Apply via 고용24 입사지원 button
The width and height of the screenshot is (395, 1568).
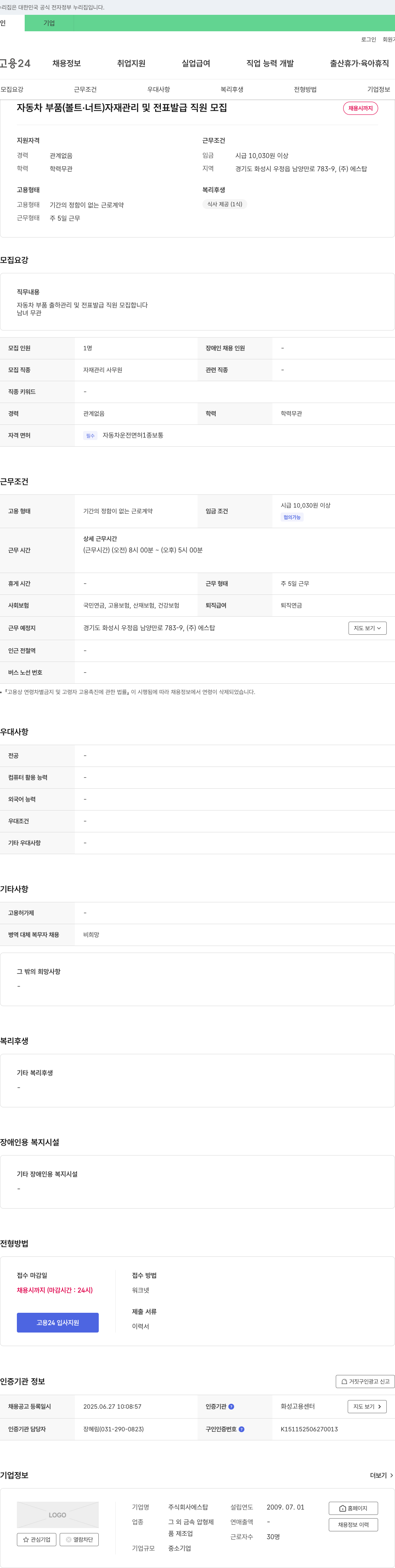[x=58, y=1323]
